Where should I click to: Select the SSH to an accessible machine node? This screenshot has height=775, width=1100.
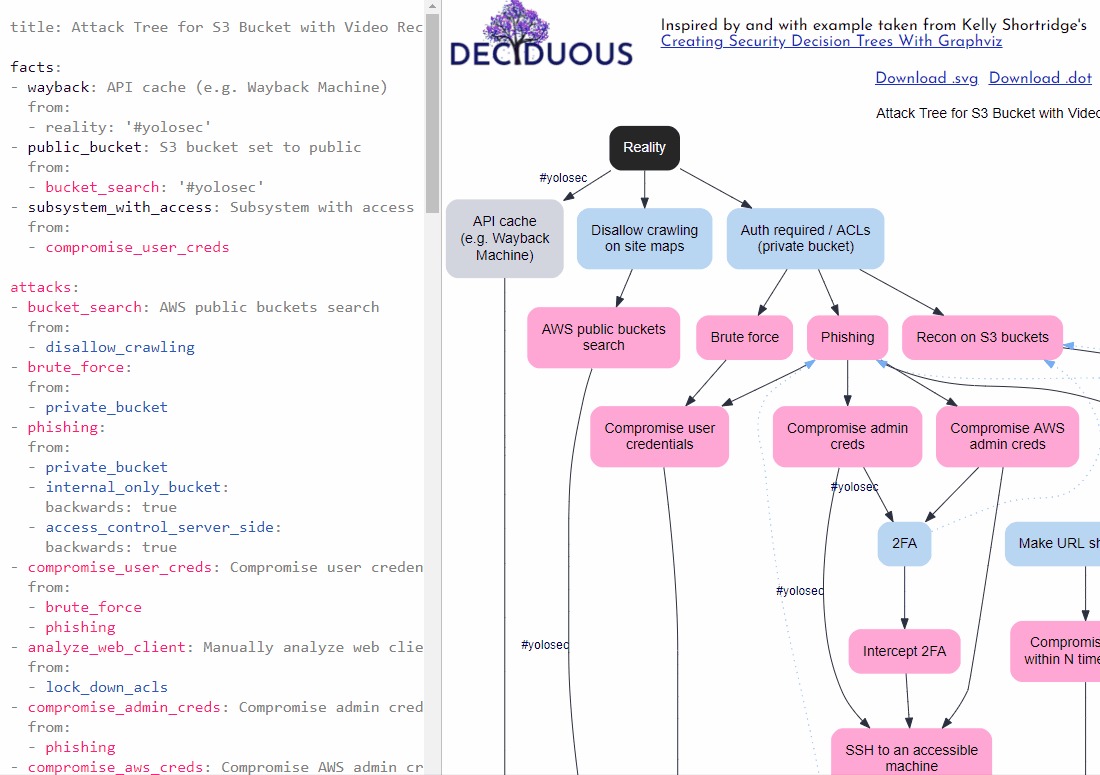pyautogui.click(x=911, y=753)
